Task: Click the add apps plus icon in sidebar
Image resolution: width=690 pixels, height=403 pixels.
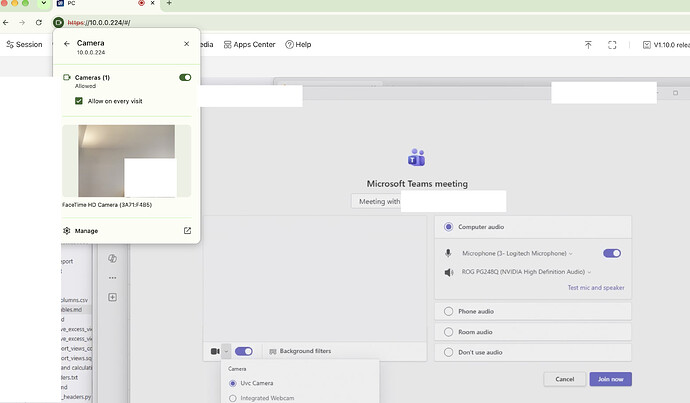Action: click(113, 297)
